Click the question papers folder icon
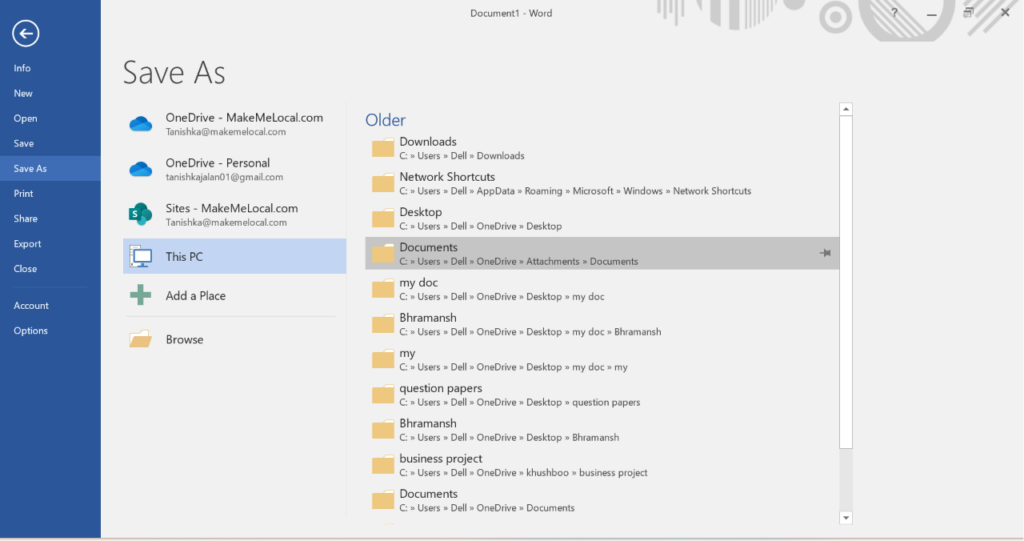Viewport: 1024px width, 541px height. click(383, 395)
